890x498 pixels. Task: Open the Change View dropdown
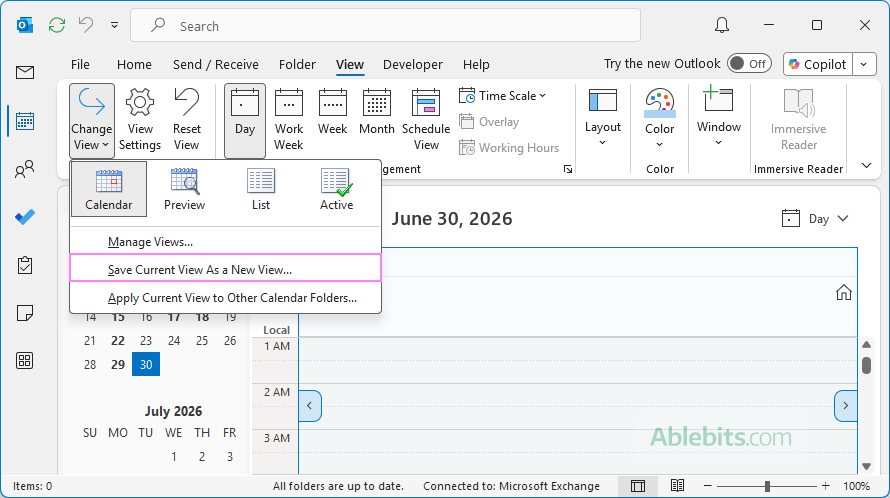pos(91,120)
